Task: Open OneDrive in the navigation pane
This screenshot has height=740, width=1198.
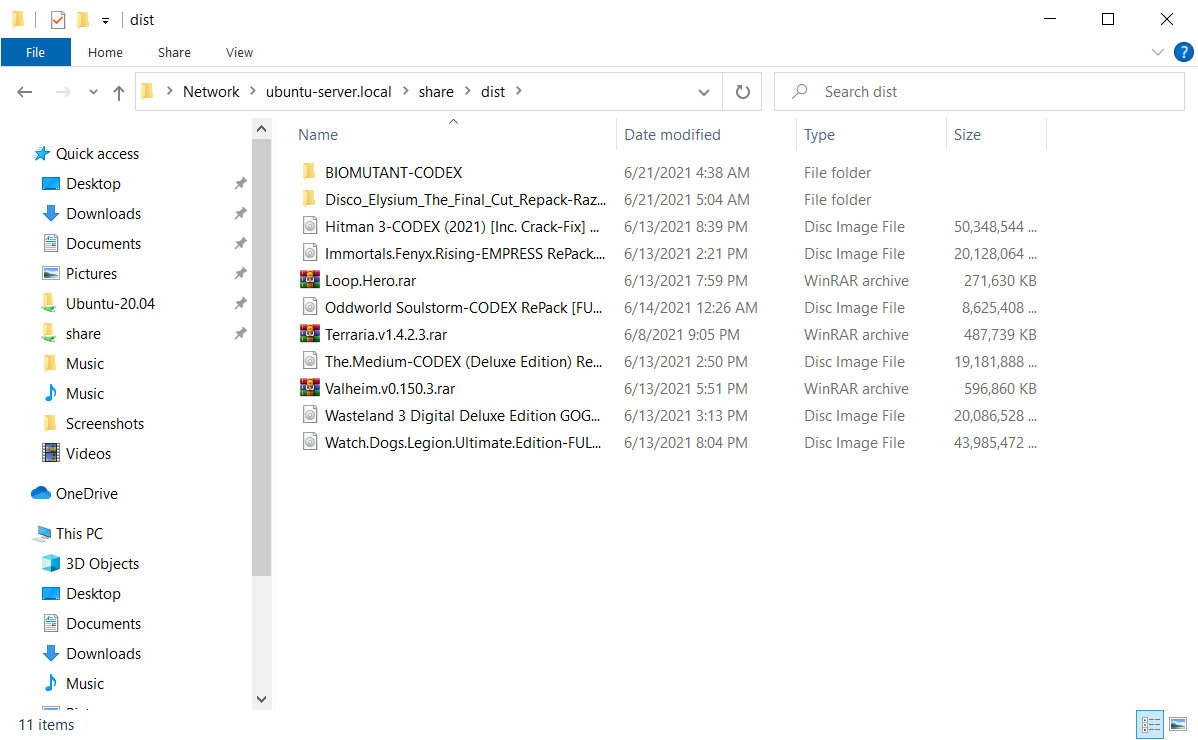Action: pos(86,494)
